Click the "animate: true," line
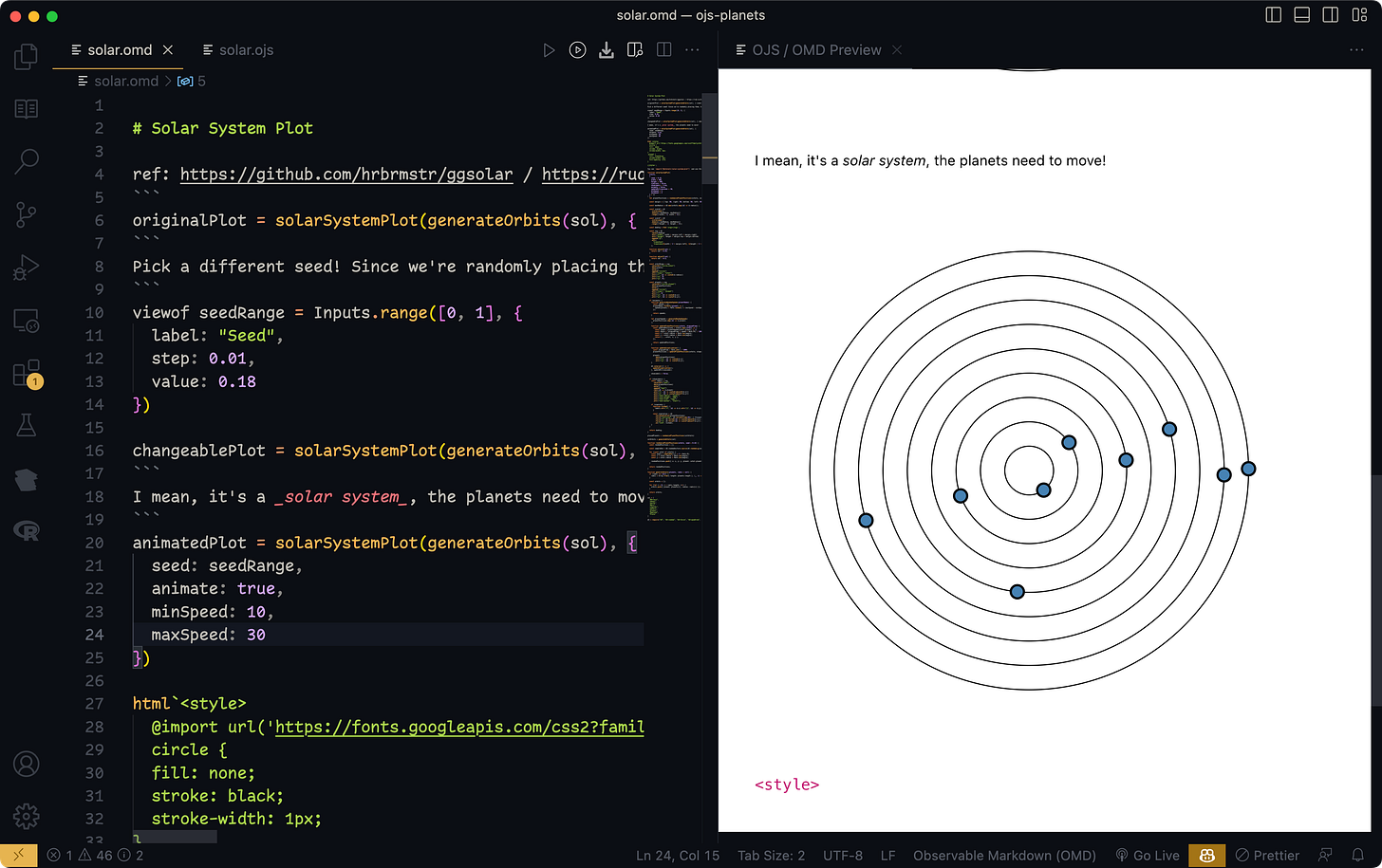This screenshot has width=1382, height=868. tap(217, 588)
